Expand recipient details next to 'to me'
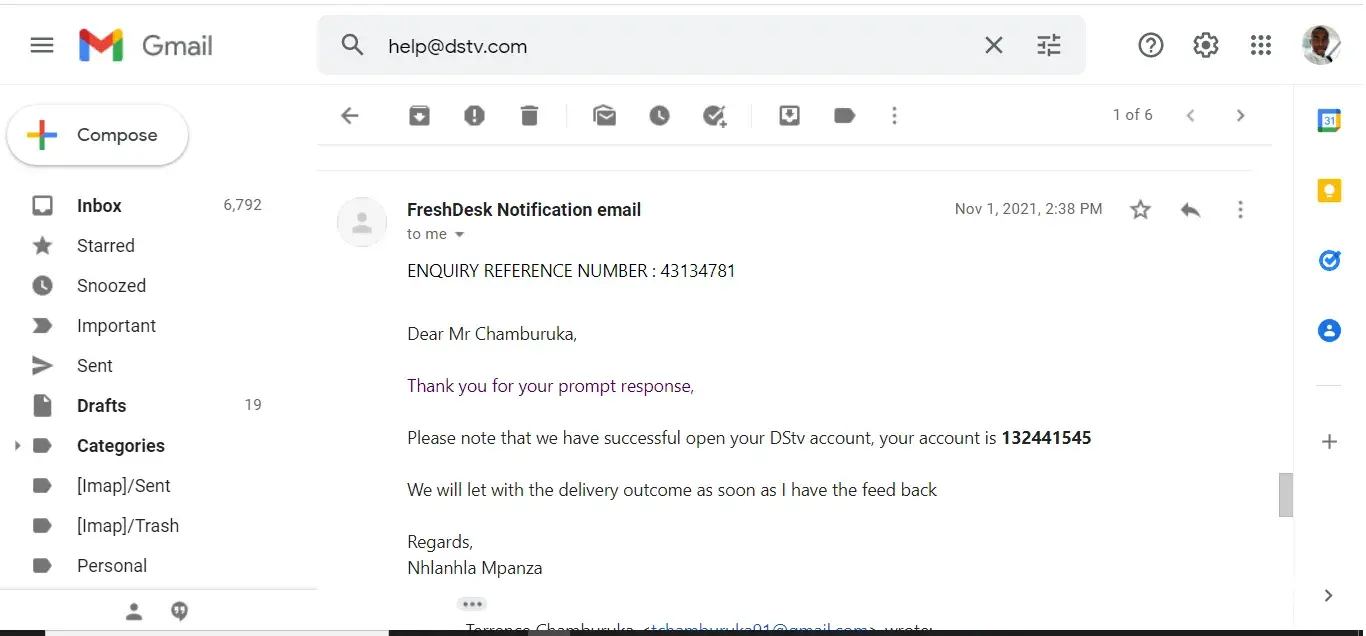This screenshot has width=1366, height=636. pyautogui.click(x=460, y=235)
